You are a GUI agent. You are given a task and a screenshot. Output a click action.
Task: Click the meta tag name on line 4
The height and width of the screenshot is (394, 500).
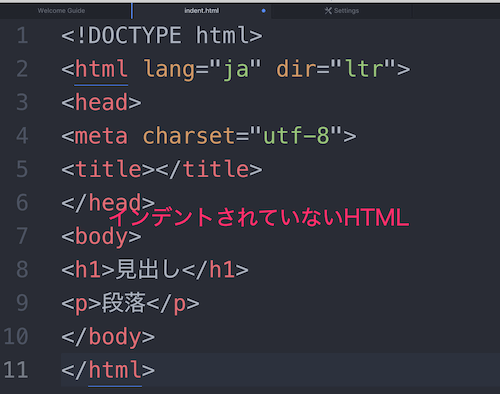coord(101,136)
